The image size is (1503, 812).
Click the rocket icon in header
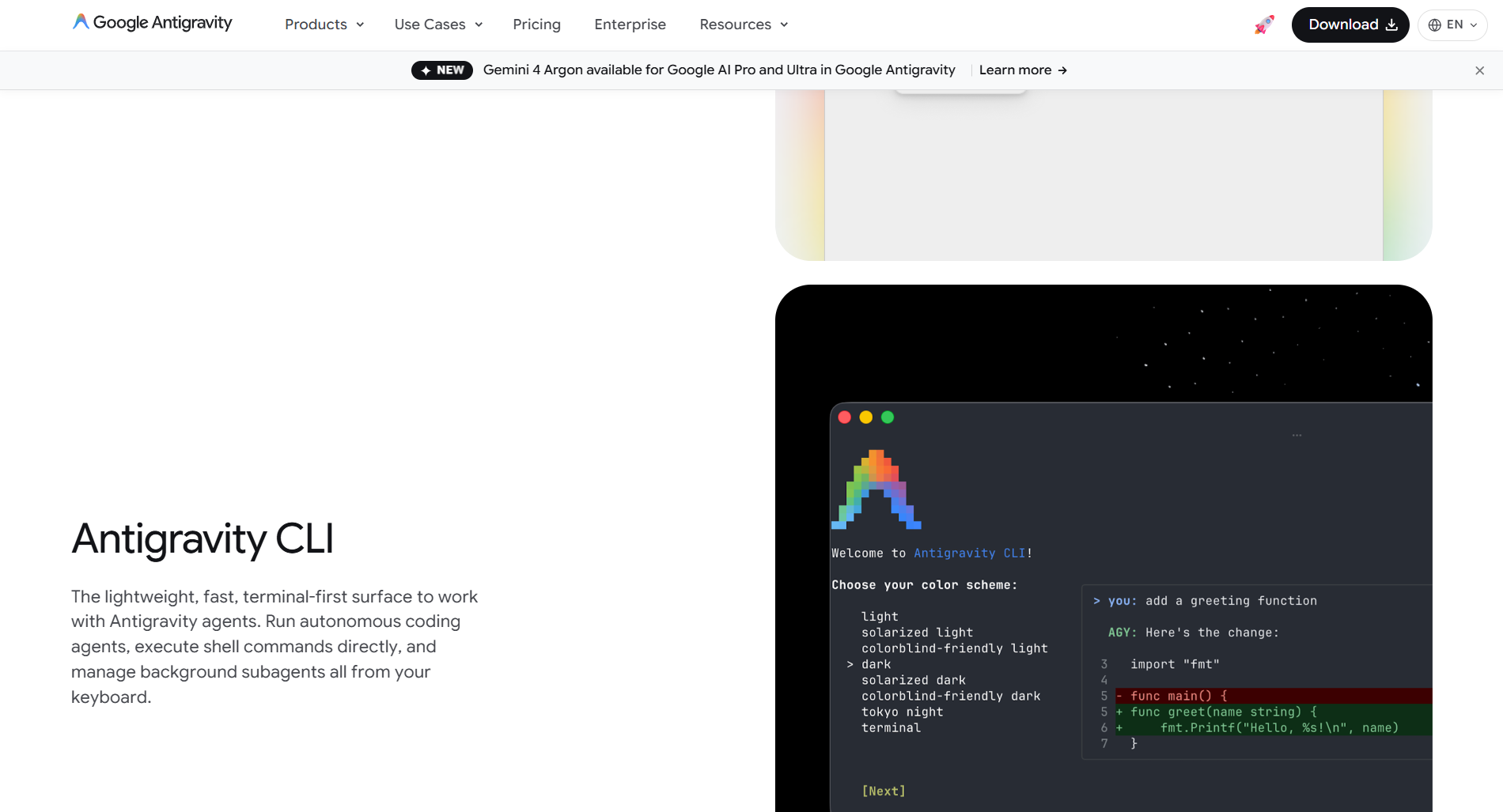click(x=1264, y=25)
